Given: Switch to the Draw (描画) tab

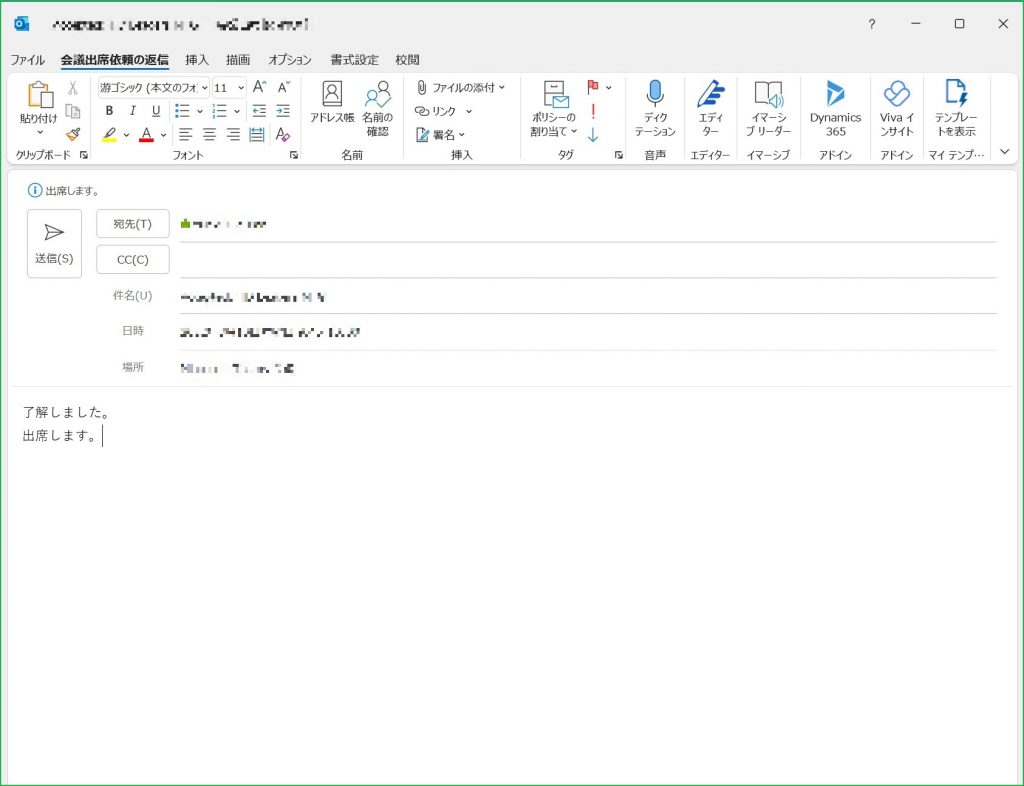Looking at the screenshot, I should (238, 60).
